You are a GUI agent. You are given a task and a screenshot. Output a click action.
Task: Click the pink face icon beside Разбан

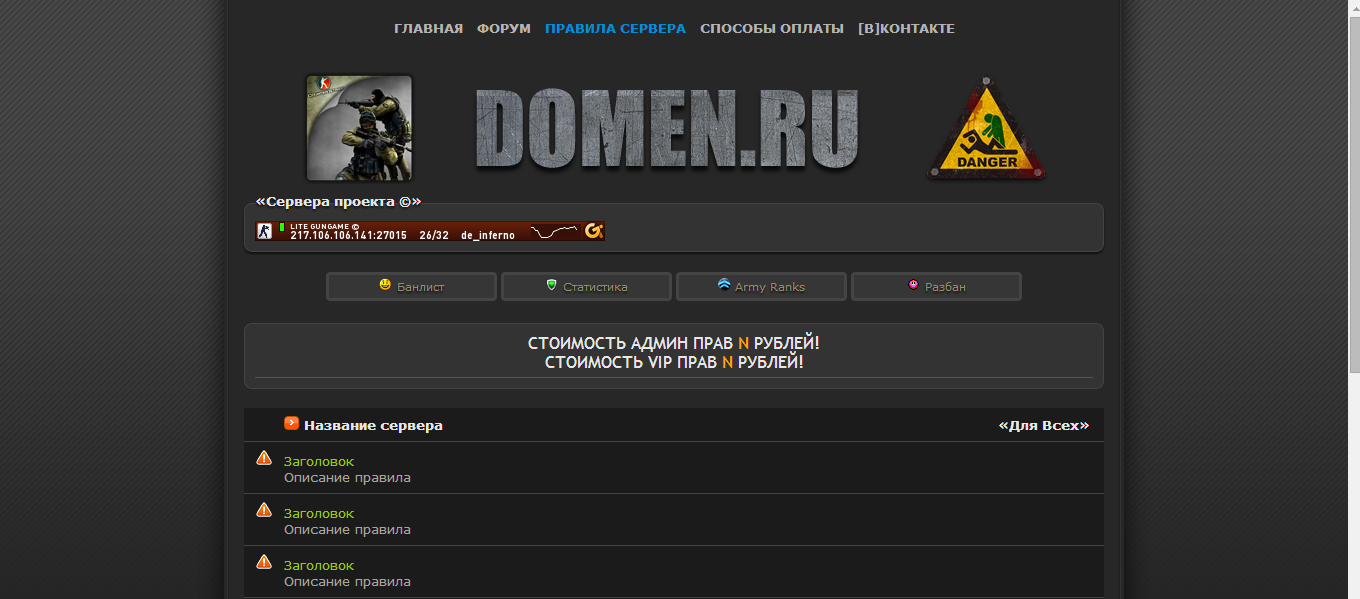(913, 285)
